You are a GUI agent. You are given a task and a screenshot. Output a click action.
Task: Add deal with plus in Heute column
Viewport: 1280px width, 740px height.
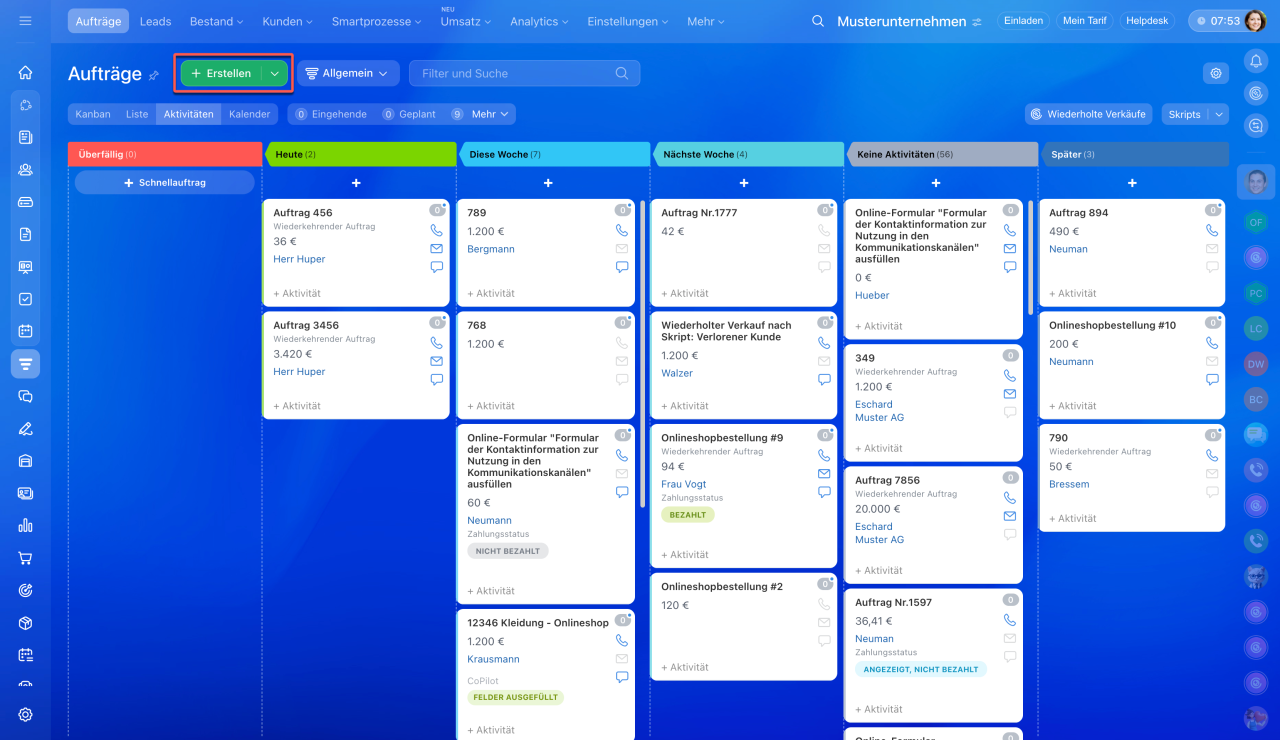(x=356, y=183)
